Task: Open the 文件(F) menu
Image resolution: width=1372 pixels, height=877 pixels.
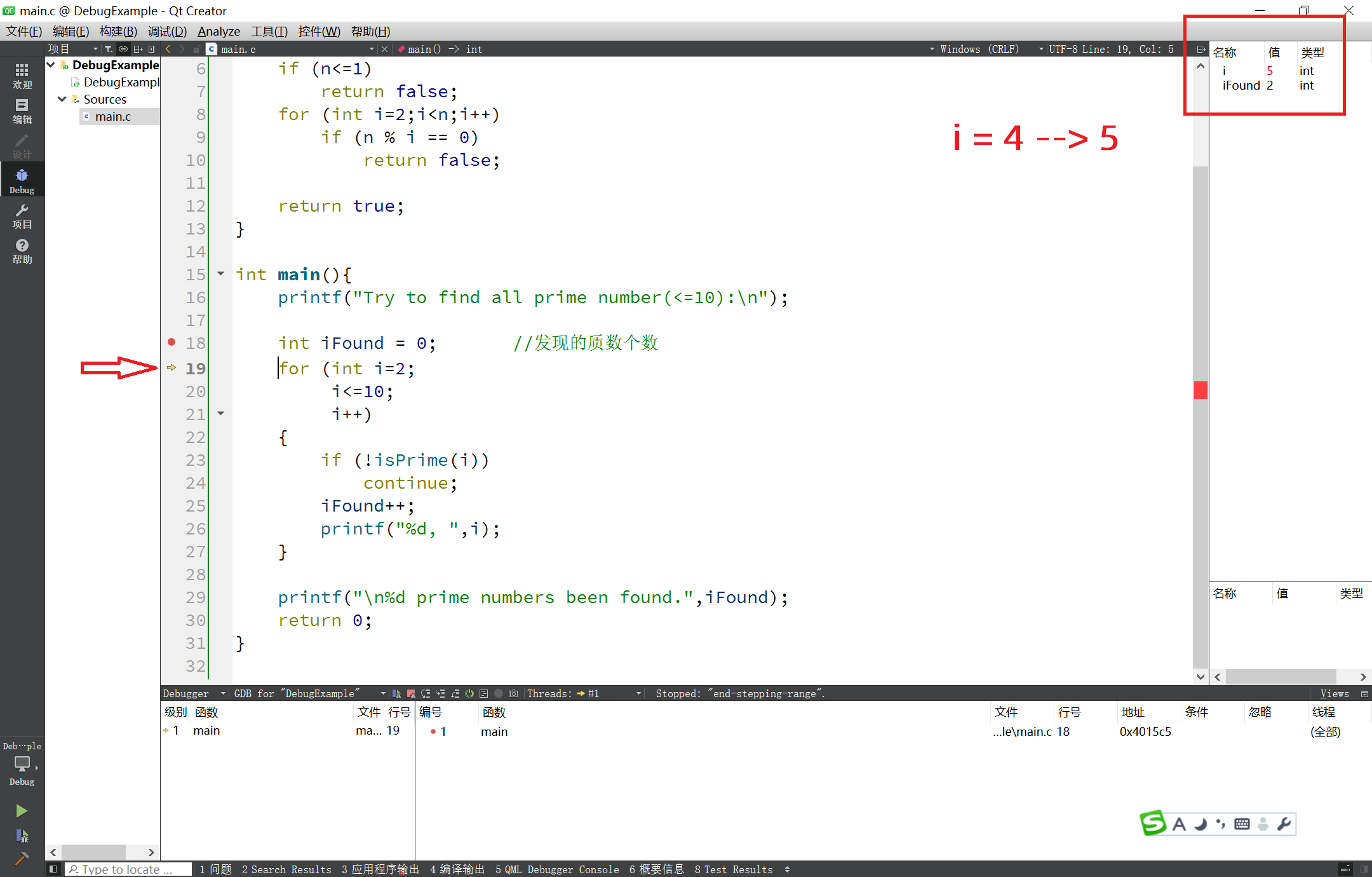Action: (24, 31)
